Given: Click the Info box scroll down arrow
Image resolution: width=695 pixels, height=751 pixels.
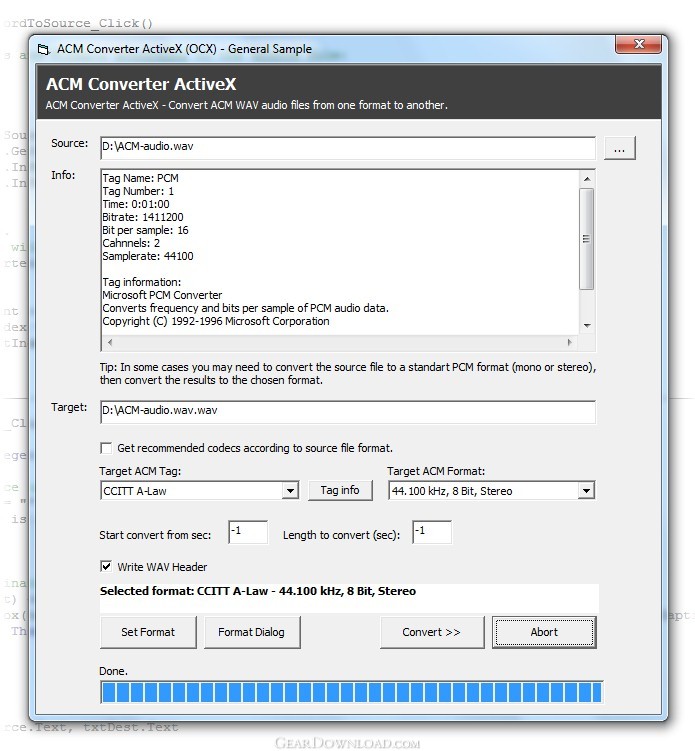Looking at the screenshot, I should (x=587, y=326).
